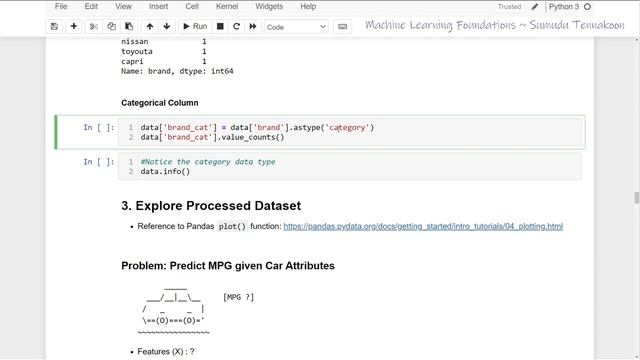
Task: Open the command palette keyboard icon
Action: click(342, 27)
